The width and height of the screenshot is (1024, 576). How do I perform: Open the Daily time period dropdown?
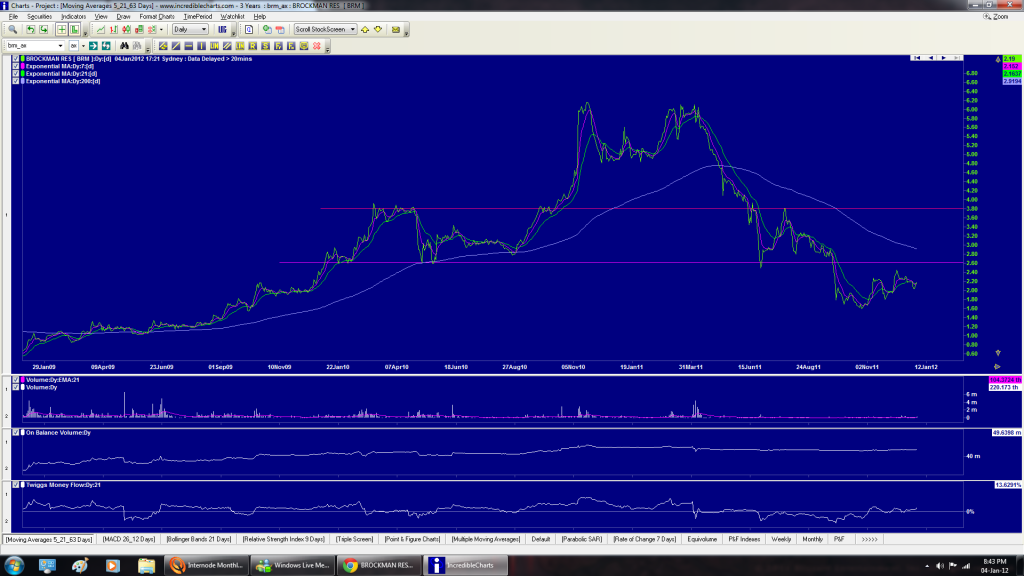[190, 29]
